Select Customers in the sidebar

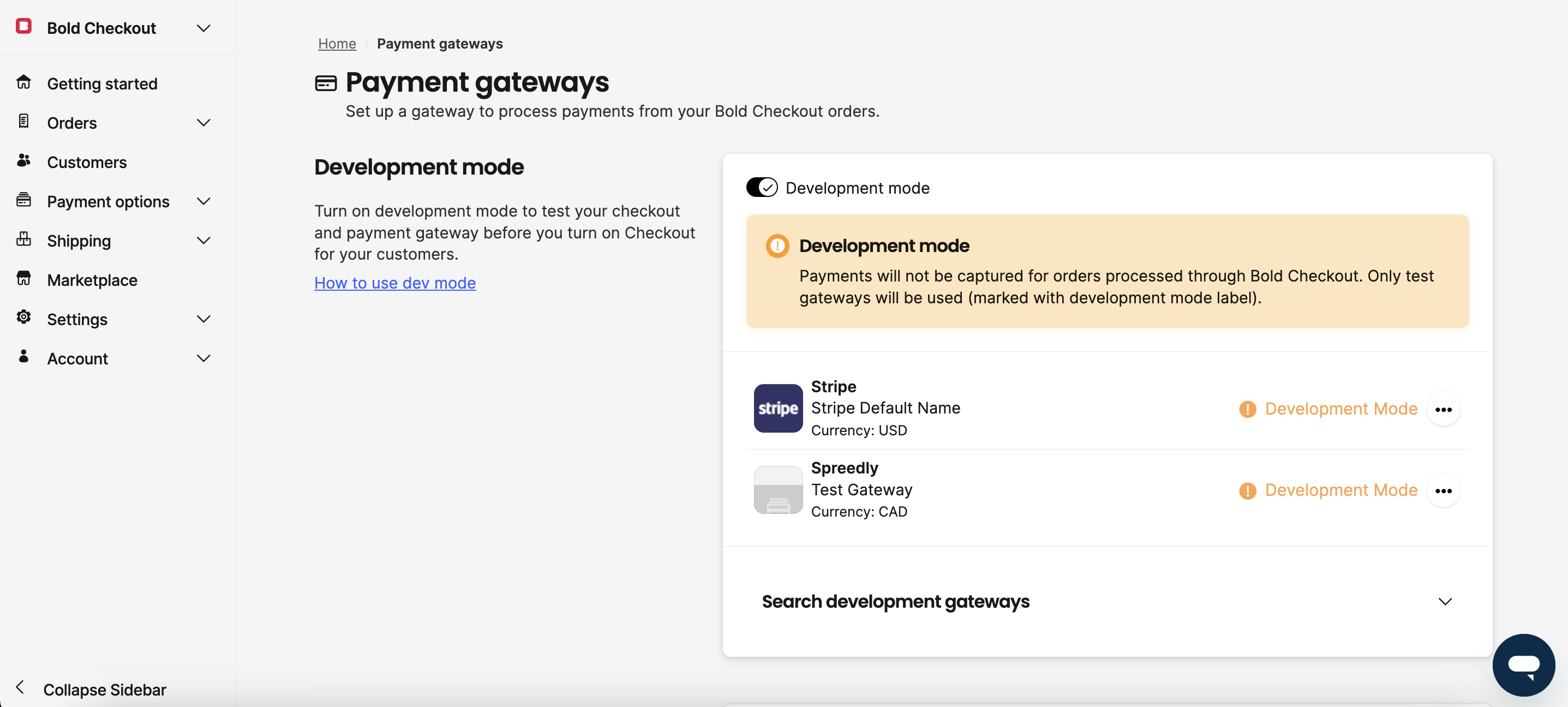86,161
